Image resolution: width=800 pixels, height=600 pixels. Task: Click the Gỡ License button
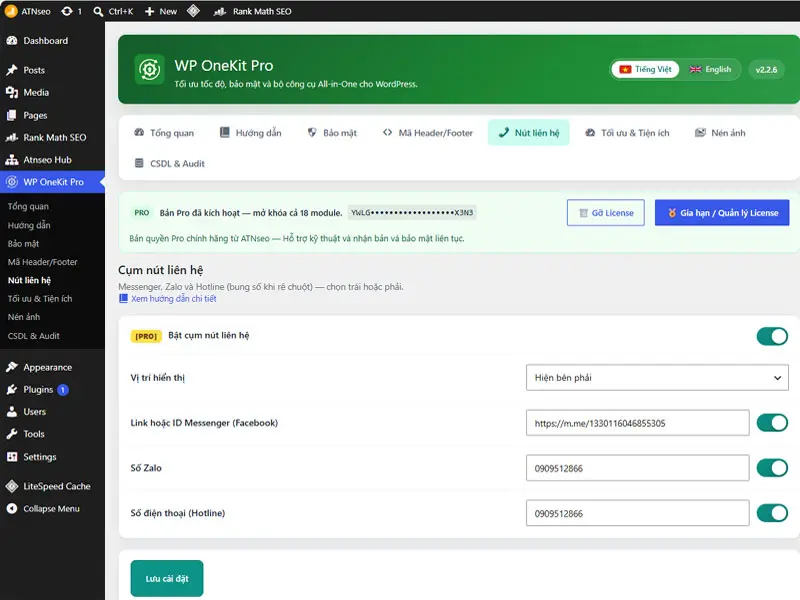click(x=606, y=213)
